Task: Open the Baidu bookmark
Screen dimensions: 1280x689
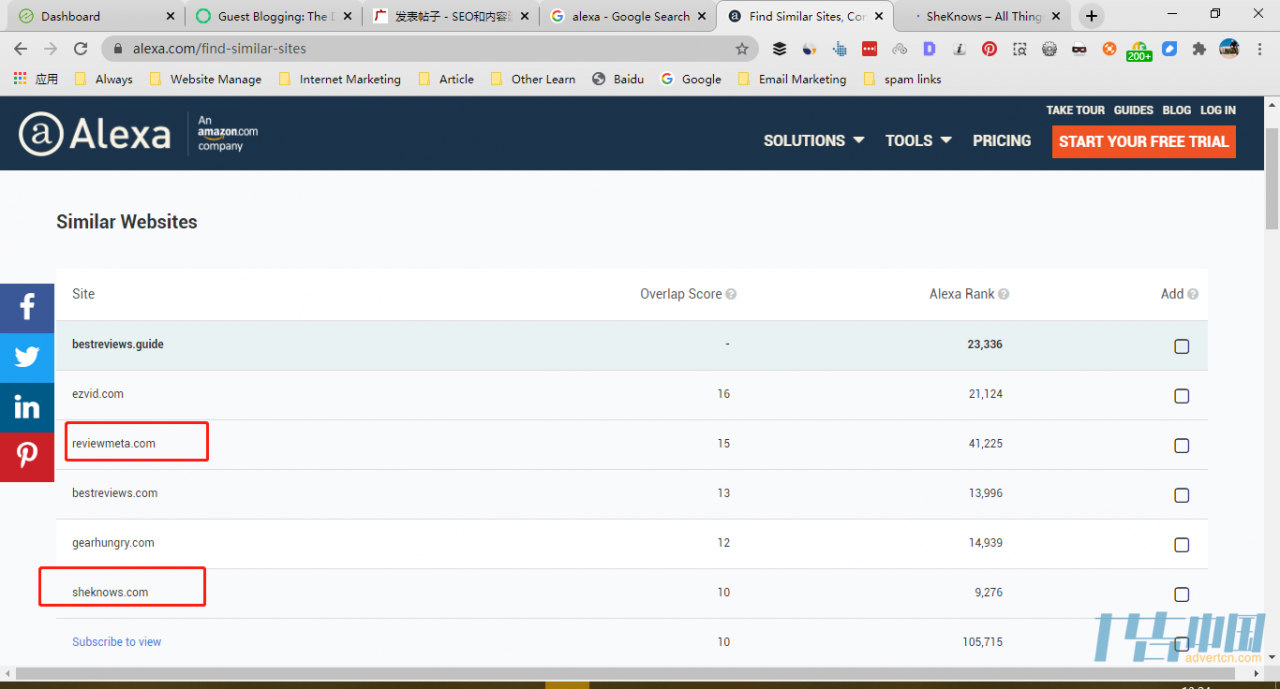Action: [618, 79]
